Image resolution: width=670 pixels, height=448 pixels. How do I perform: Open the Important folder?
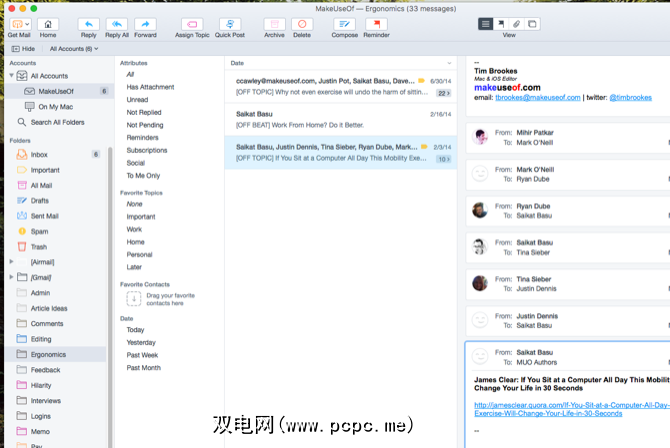click(56, 170)
